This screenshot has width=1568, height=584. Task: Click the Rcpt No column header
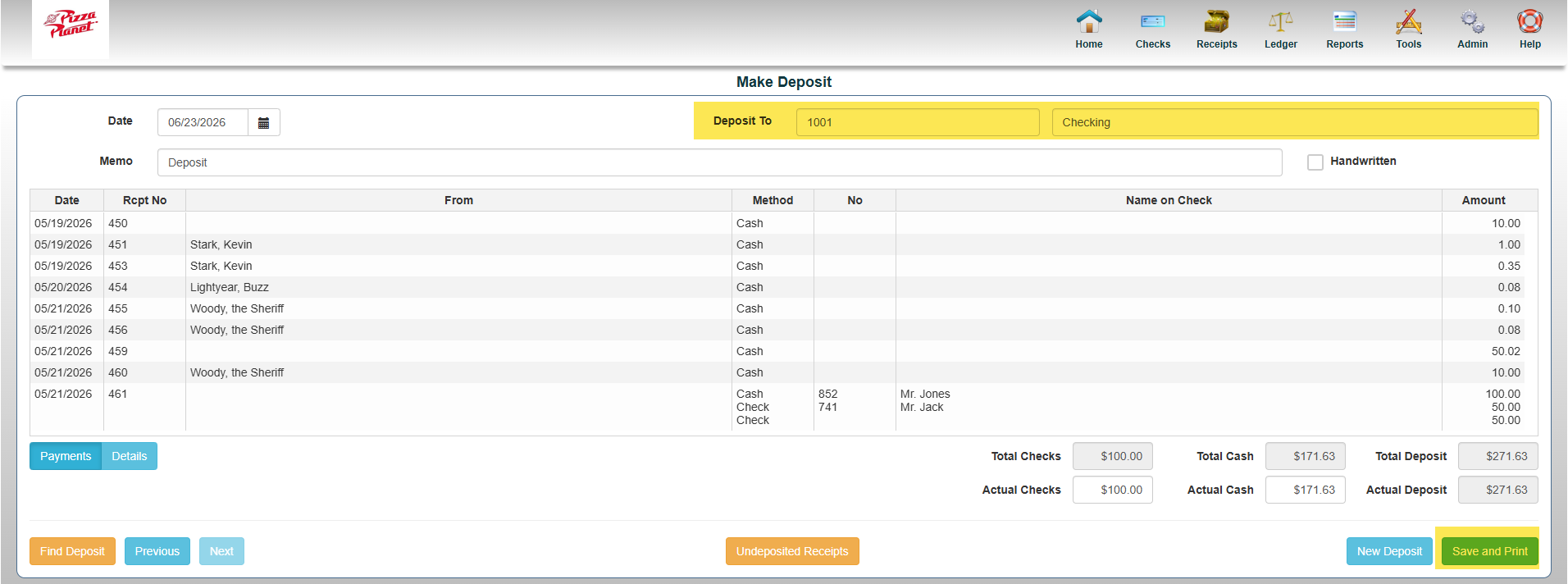pyautogui.click(x=145, y=200)
